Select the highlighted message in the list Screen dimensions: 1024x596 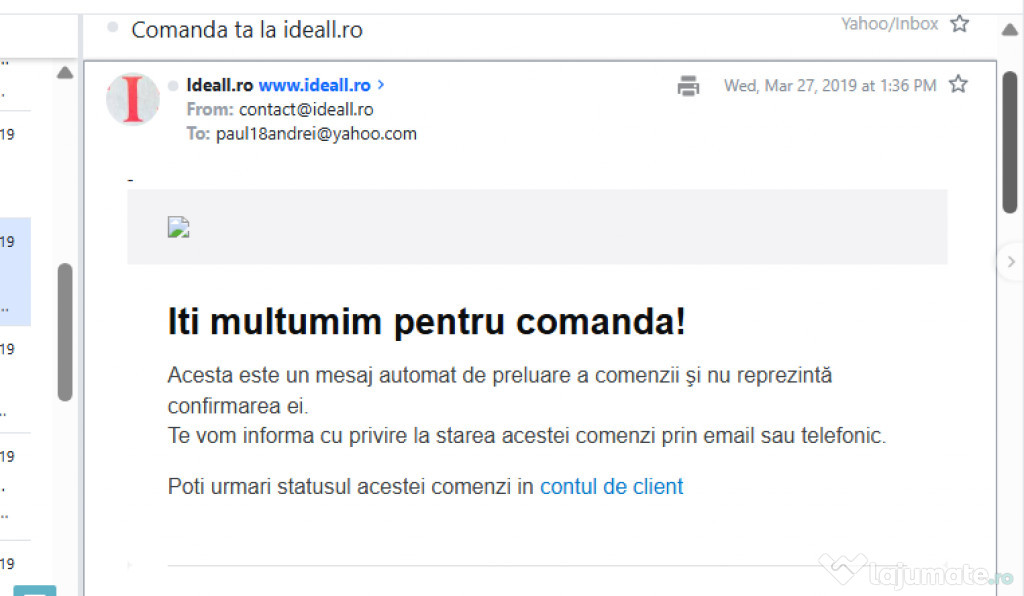[x=15, y=272]
